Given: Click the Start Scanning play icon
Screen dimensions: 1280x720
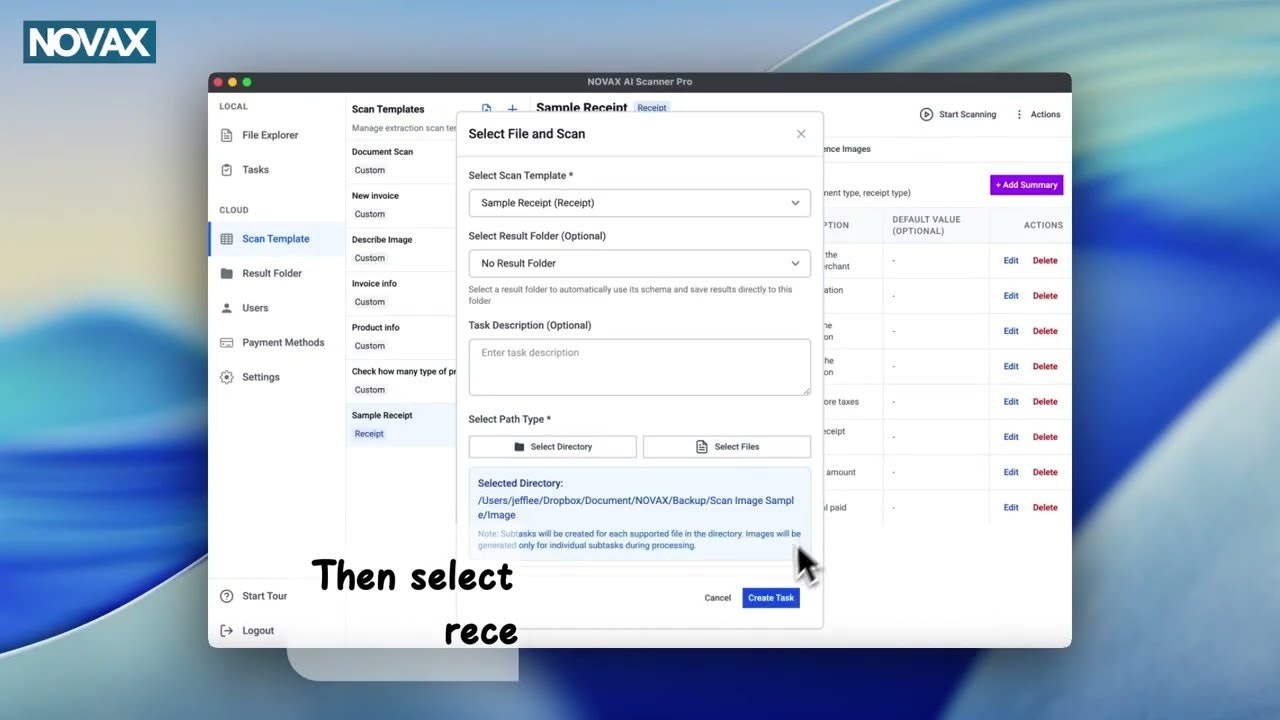Looking at the screenshot, I should pos(926,114).
